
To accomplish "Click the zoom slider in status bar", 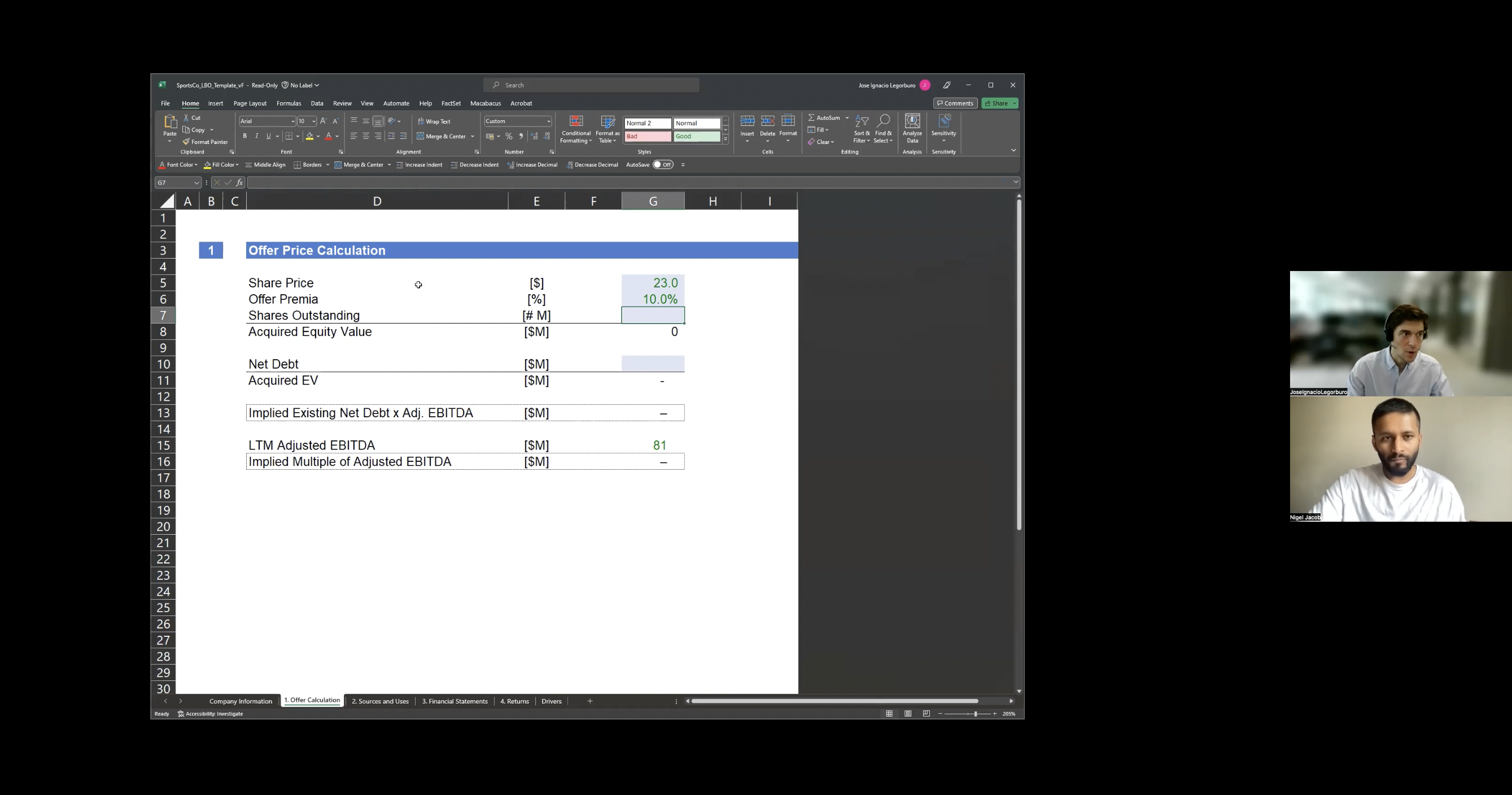I will pyautogui.click(x=975, y=714).
